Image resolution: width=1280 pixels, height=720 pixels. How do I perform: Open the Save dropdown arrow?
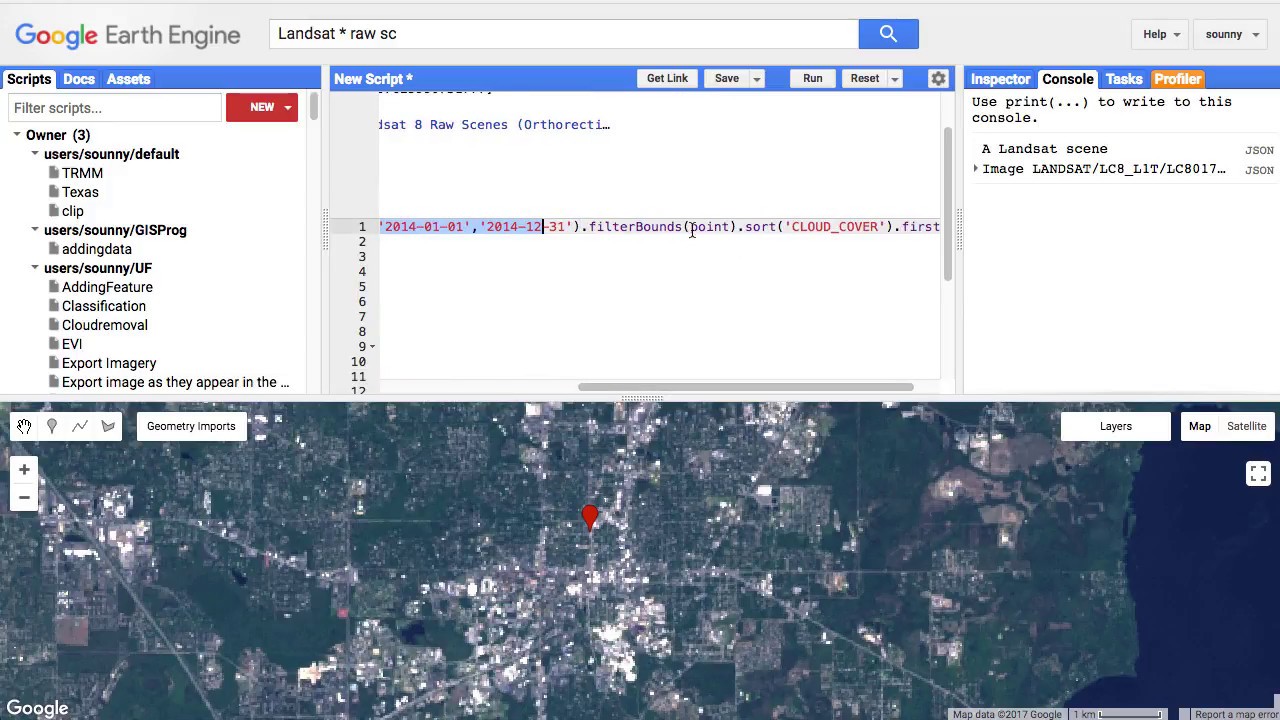(x=757, y=79)
